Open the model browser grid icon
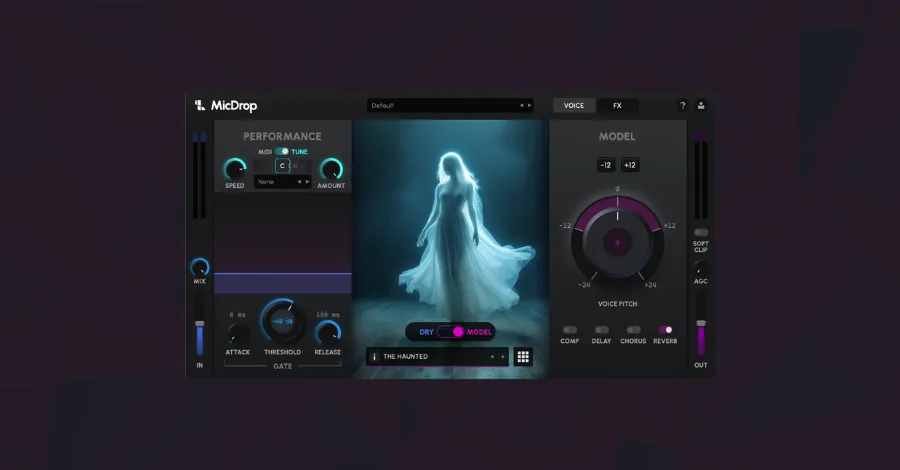The height and width of the screenshot is (470, 900). point(523,357)
